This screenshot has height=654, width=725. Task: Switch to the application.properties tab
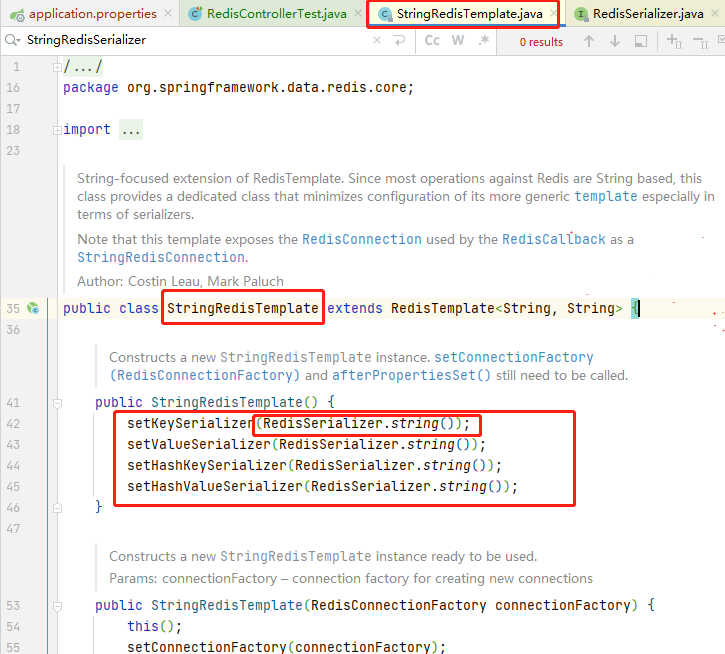[x=92, y=14]
